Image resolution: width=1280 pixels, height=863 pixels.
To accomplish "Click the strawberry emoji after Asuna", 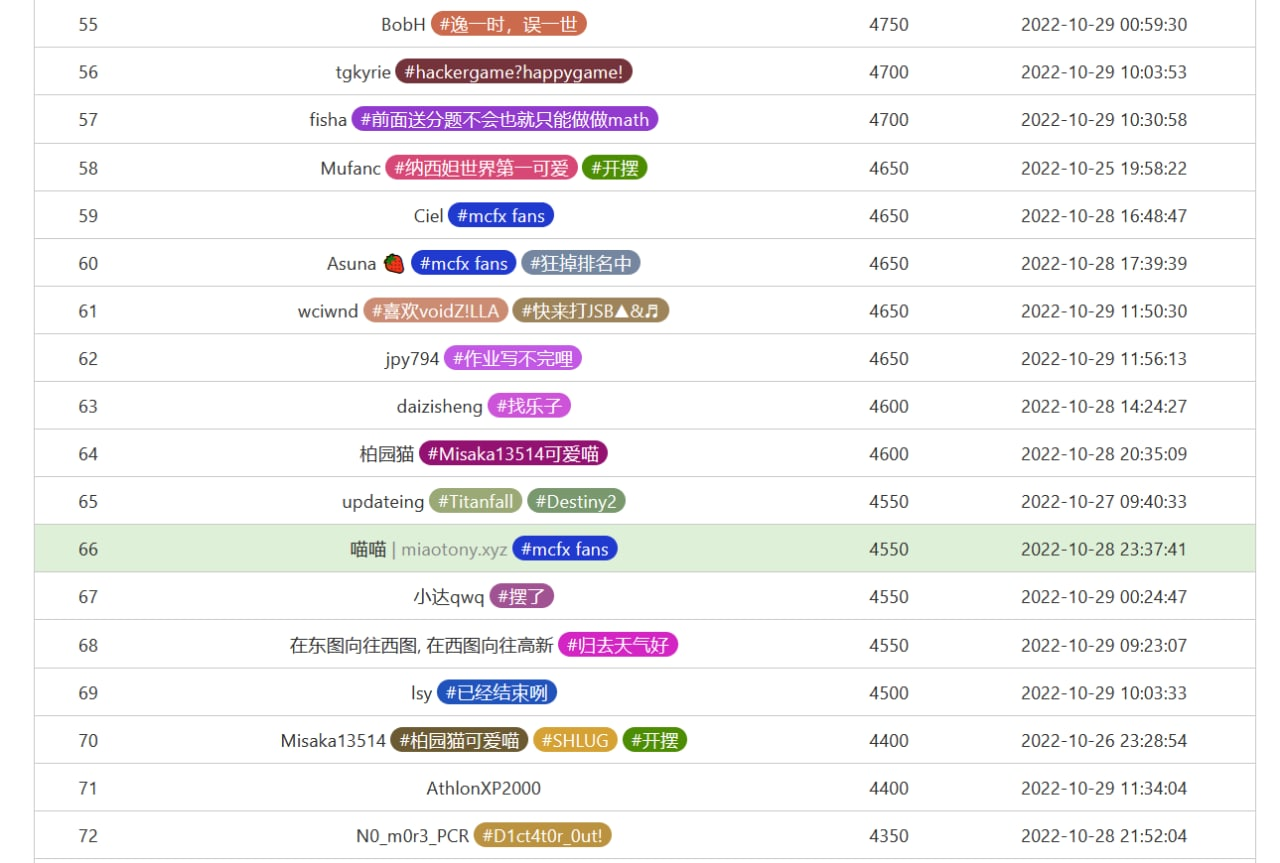I will [394, 264].
